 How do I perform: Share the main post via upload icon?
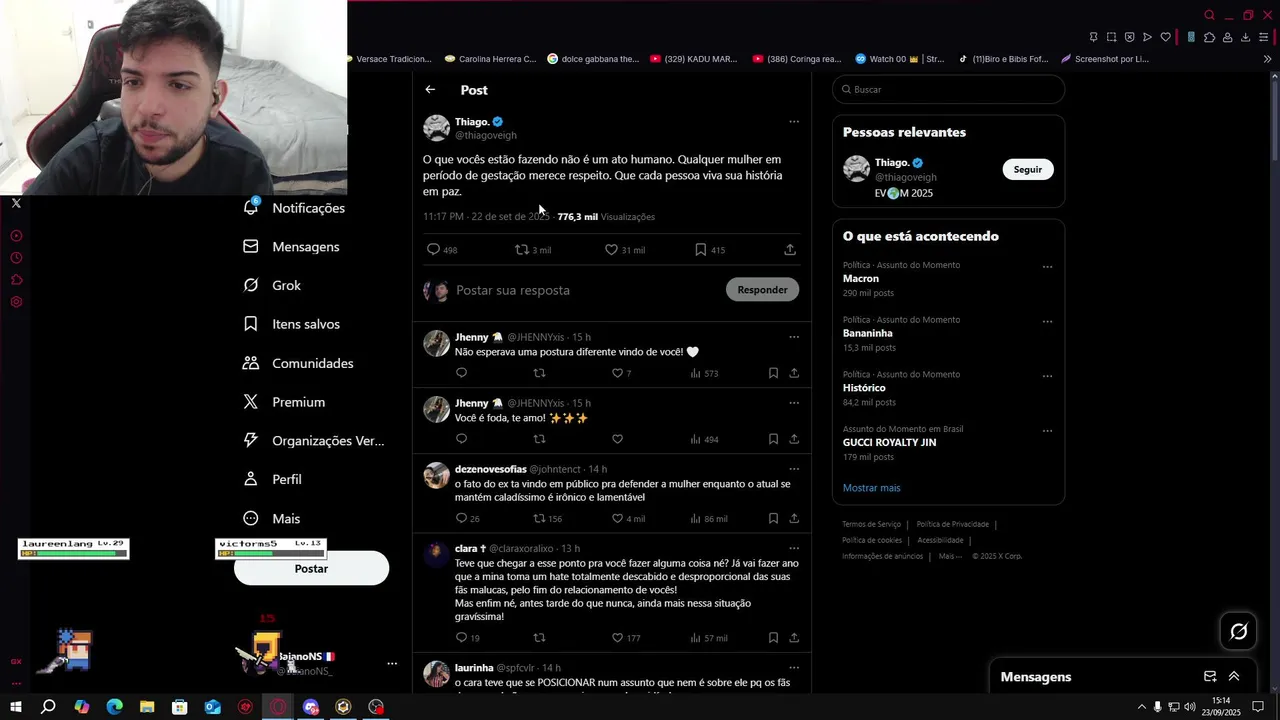click(790, 249)
